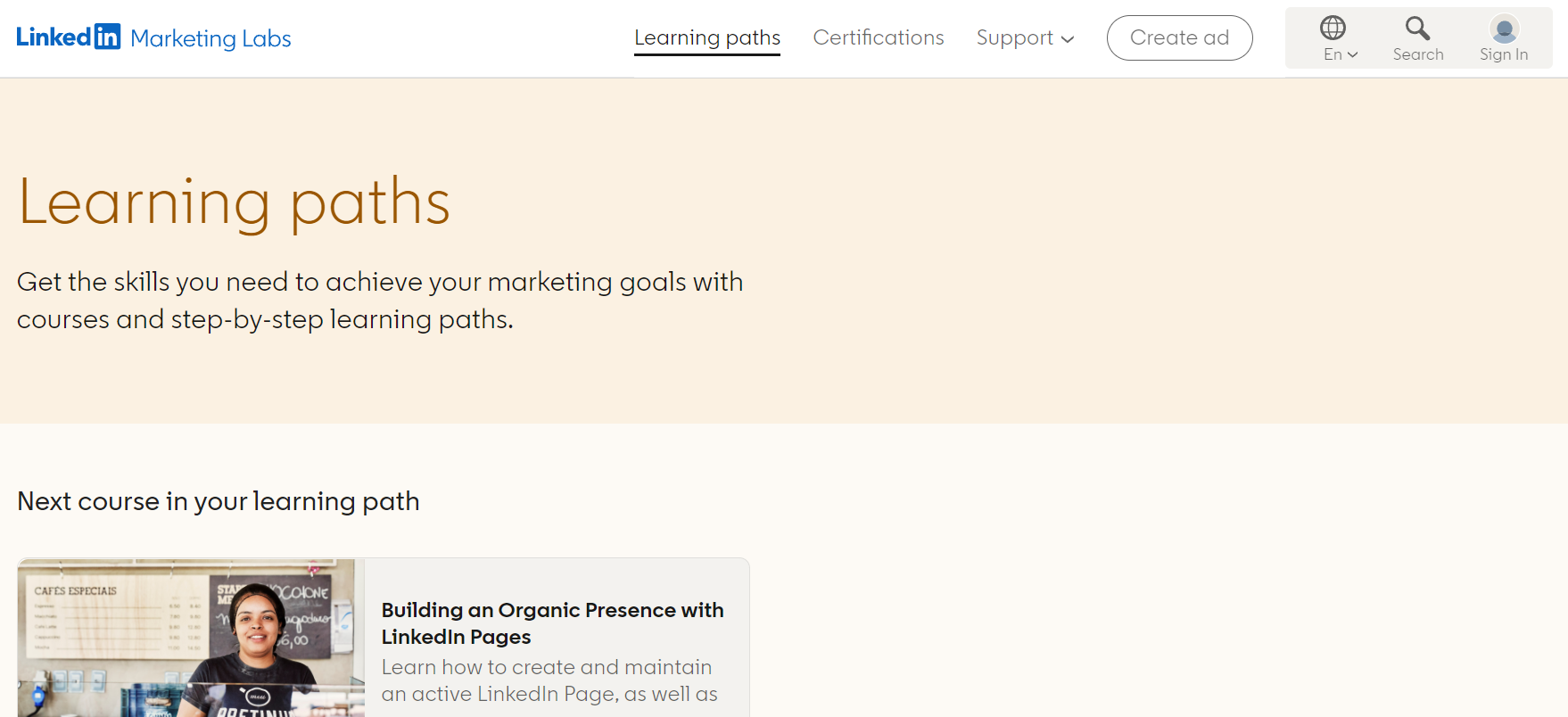Image resolution: width=1568 pixels, height=717 pixels.
Task: Click the Create ad button
Action: (1179, 37)
